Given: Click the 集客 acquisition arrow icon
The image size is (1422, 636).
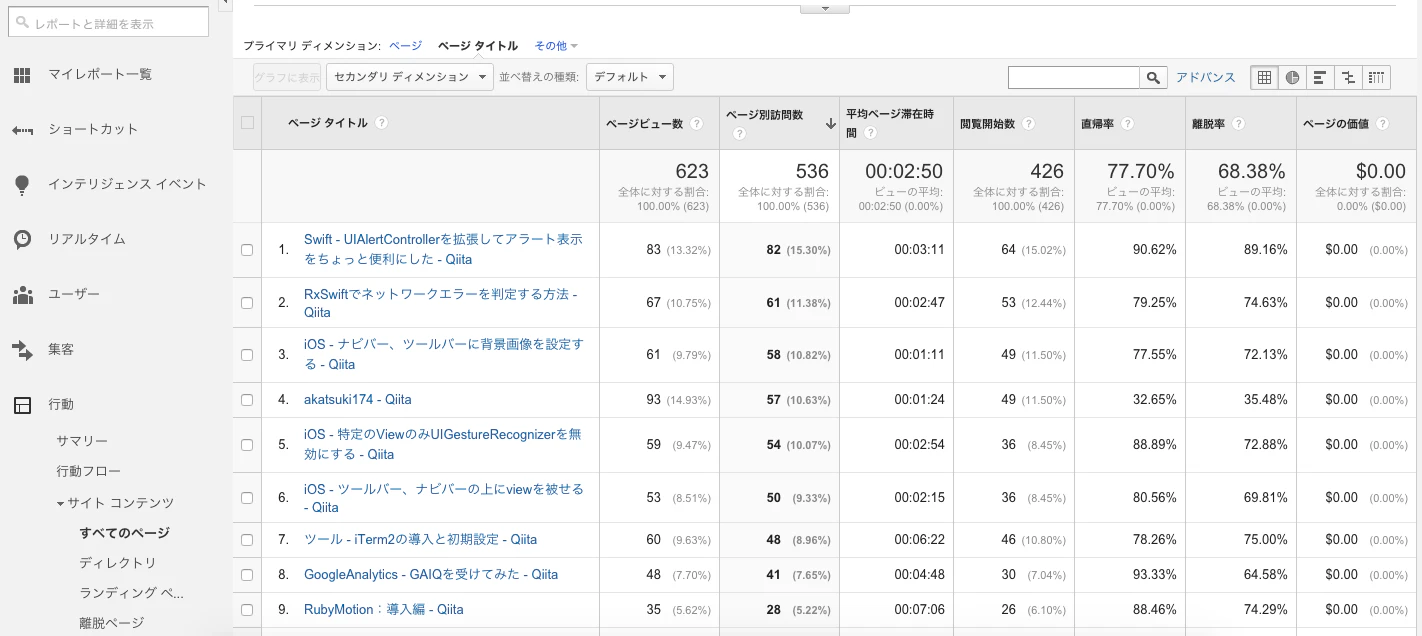Looking at the screenshot, I should [22, 350].
